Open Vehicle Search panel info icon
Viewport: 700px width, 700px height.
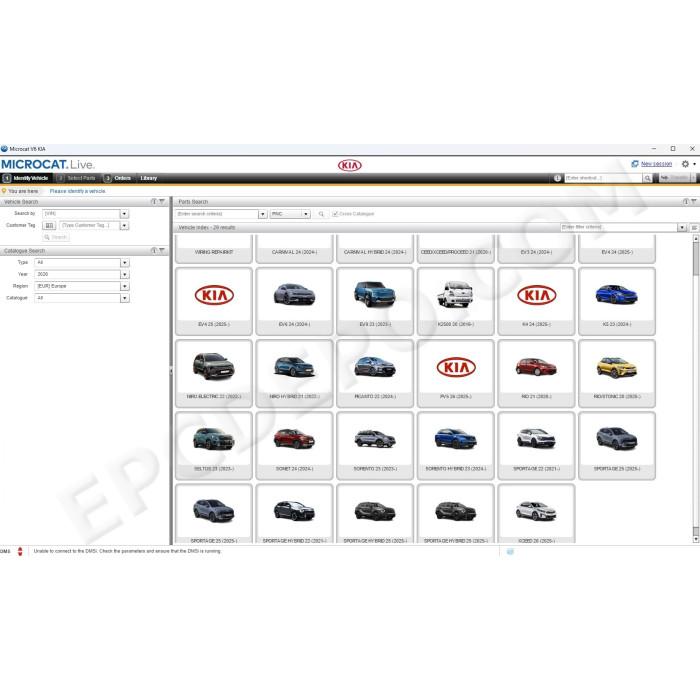tap(154, 202)
